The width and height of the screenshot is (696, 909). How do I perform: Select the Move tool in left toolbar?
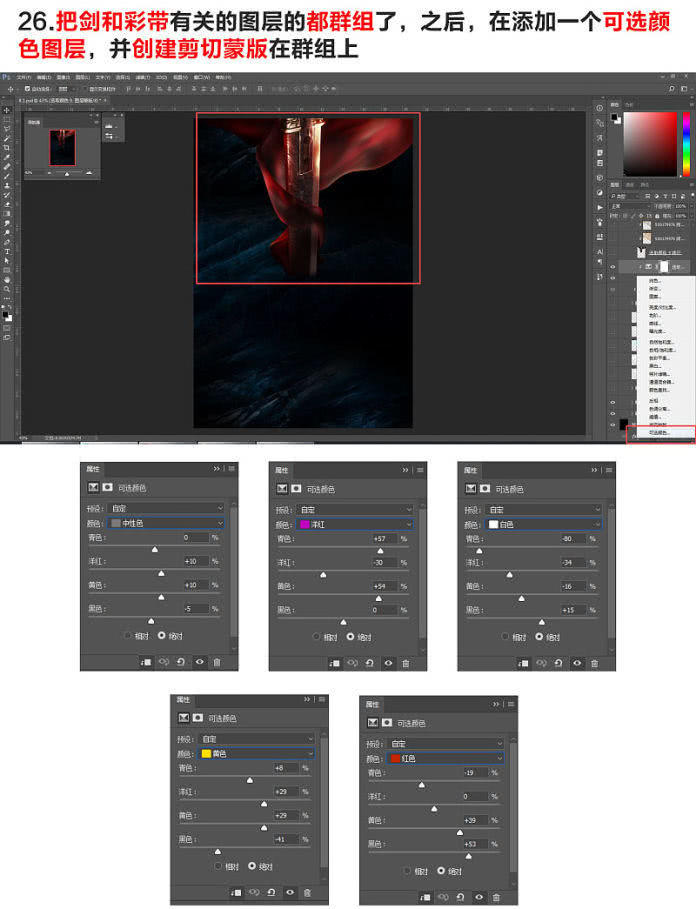(x=6, y=110)
